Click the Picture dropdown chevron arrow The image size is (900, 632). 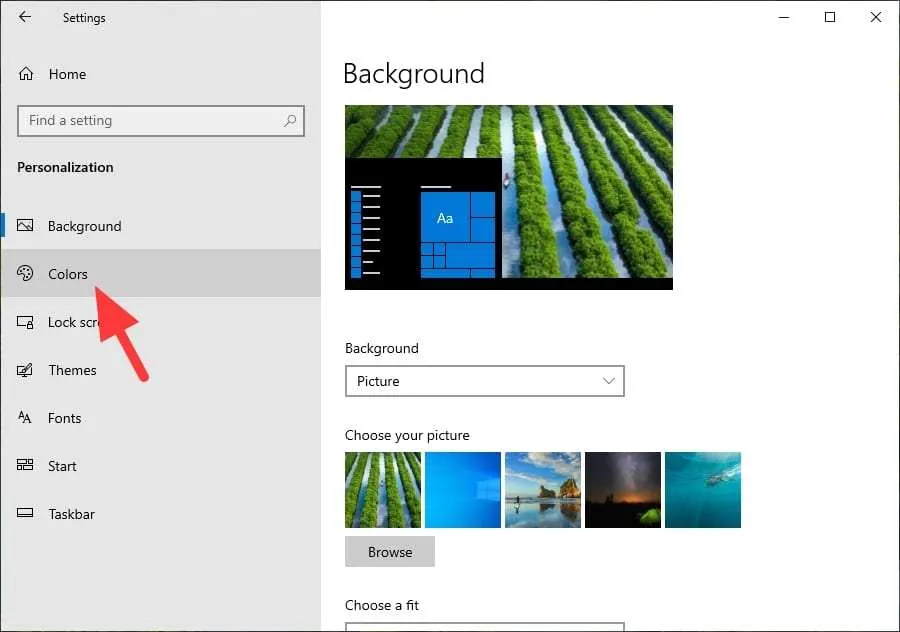coord(608,381)
